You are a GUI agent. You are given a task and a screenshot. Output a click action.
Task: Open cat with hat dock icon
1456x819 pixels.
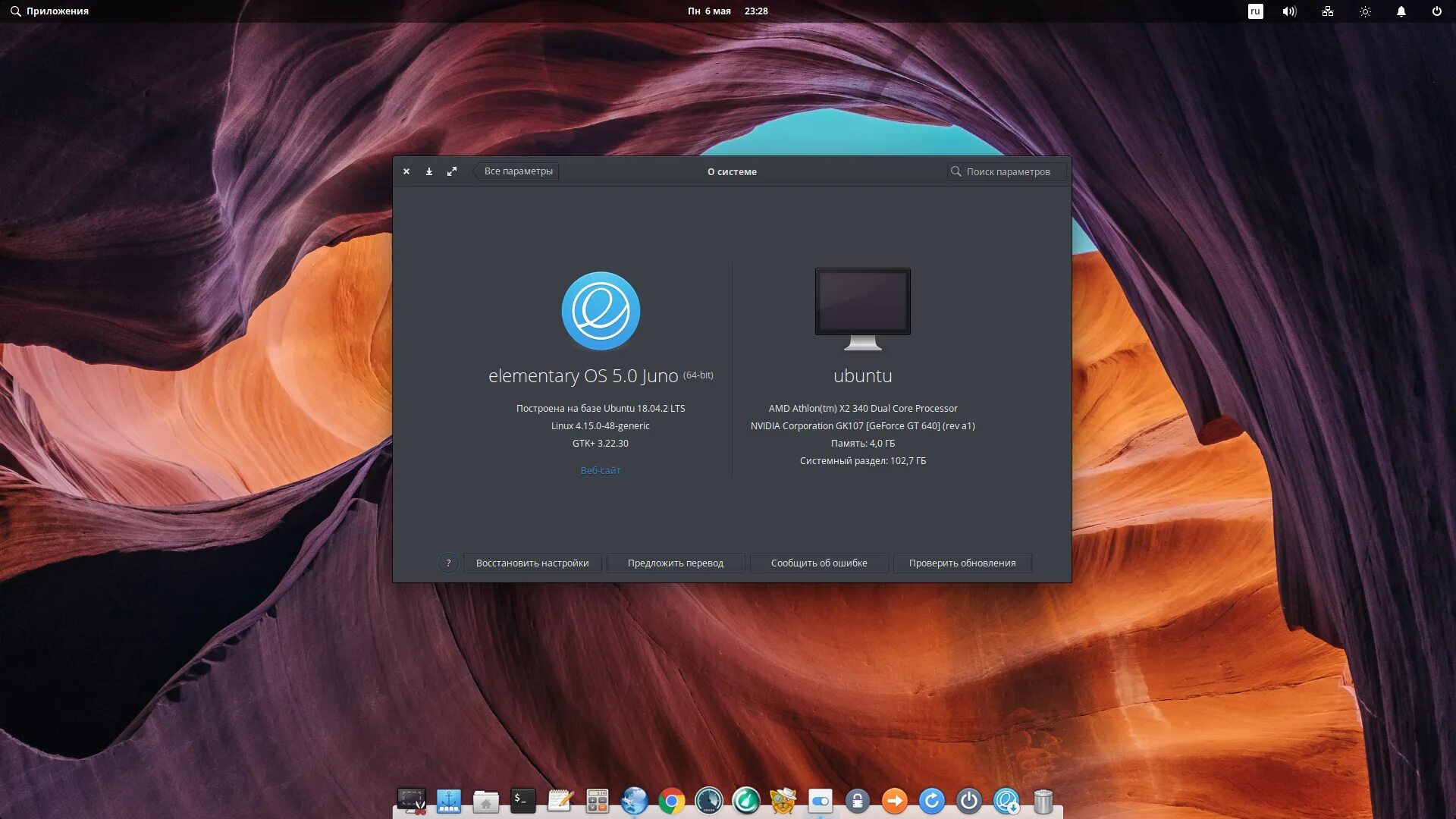[783, 800]
